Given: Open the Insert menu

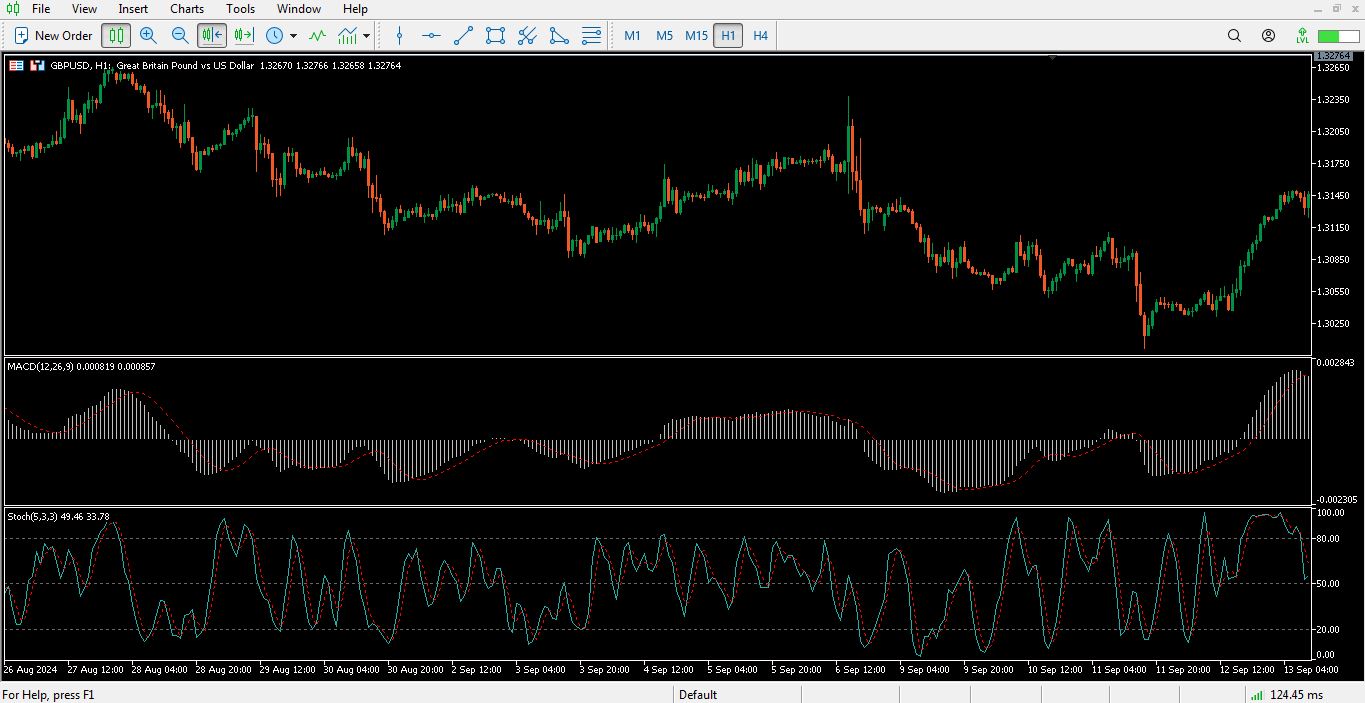Looking at the screenshot, I should (x=133, y=9).
